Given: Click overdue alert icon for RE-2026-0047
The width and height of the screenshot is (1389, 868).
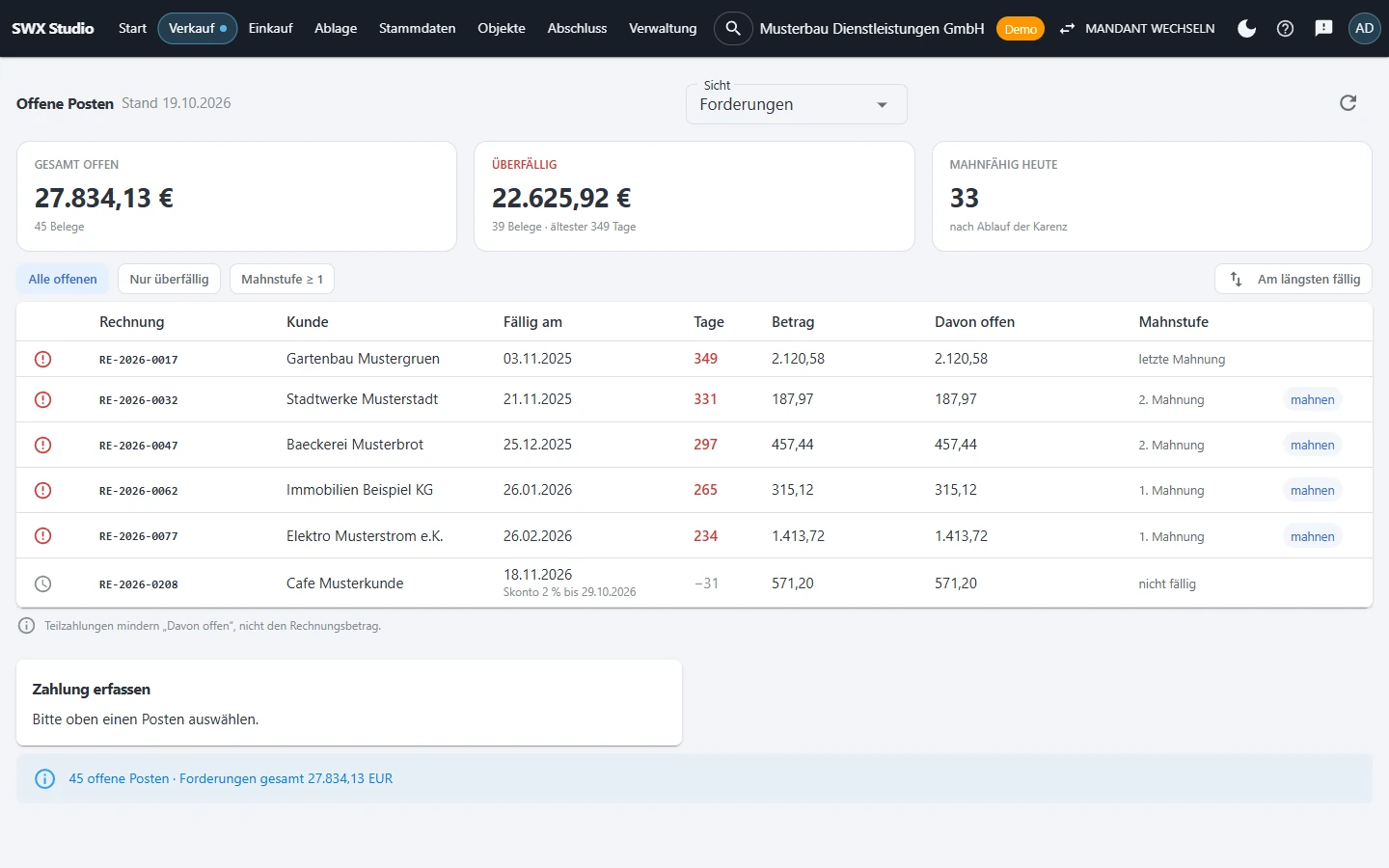Looking at the screenshot, I should tap(42, 445).
